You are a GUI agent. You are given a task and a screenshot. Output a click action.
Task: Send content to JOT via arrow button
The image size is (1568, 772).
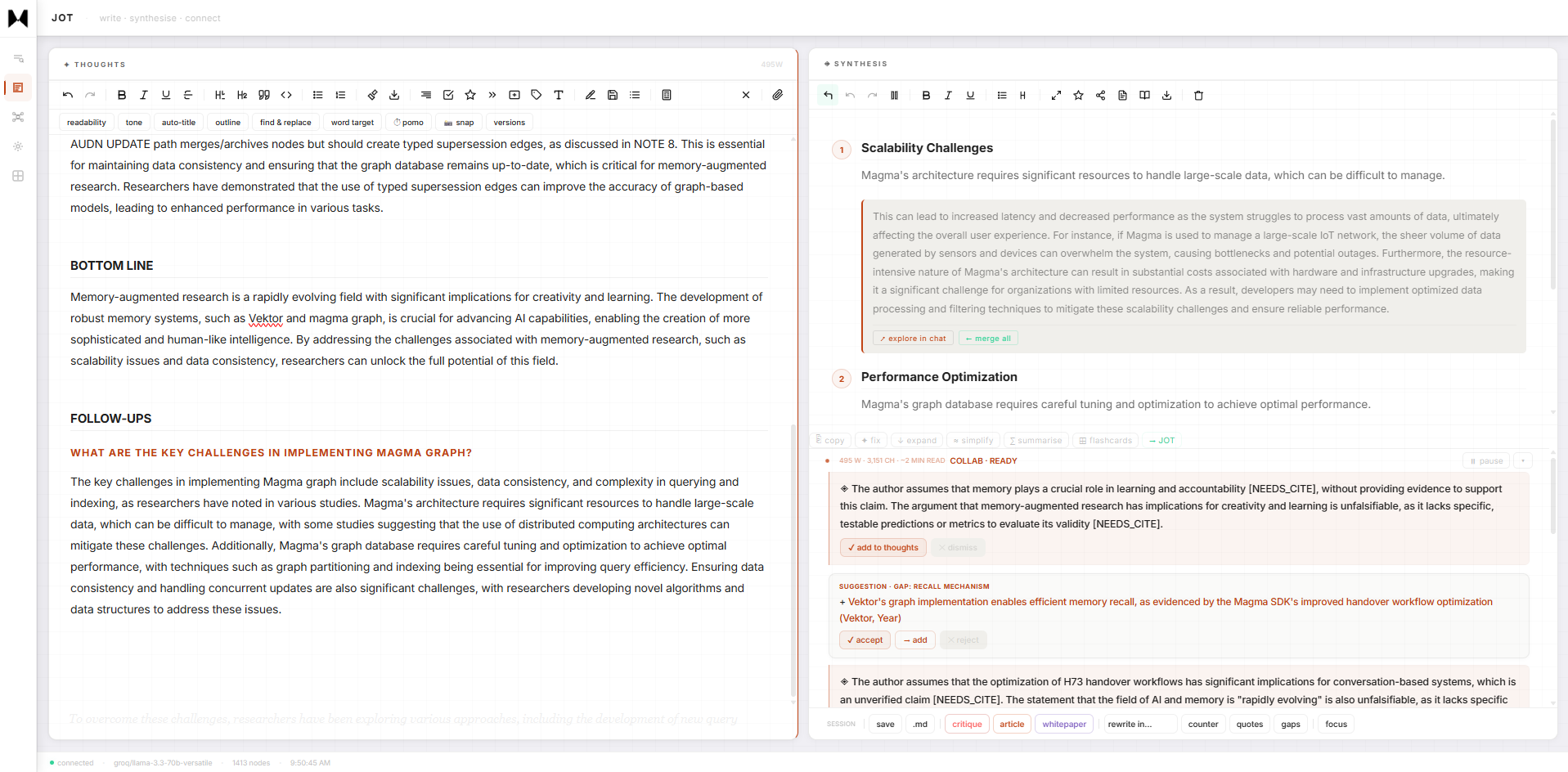1162,441
